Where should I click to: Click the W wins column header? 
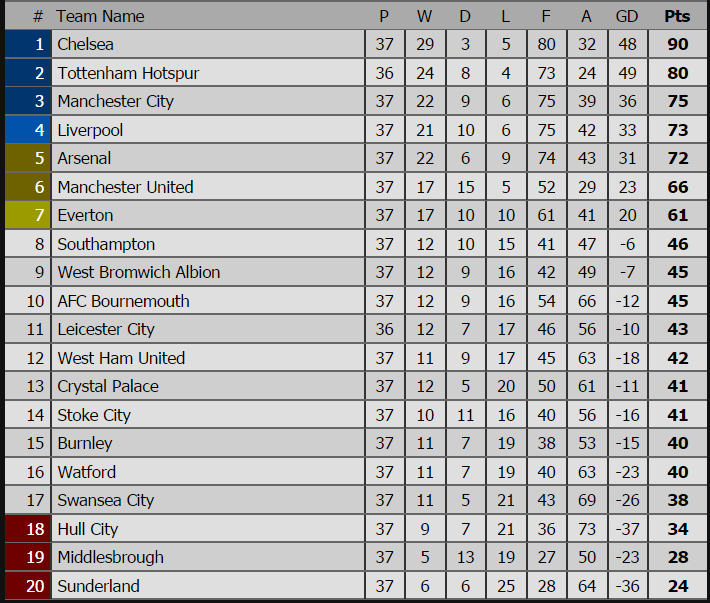point(424,16)
